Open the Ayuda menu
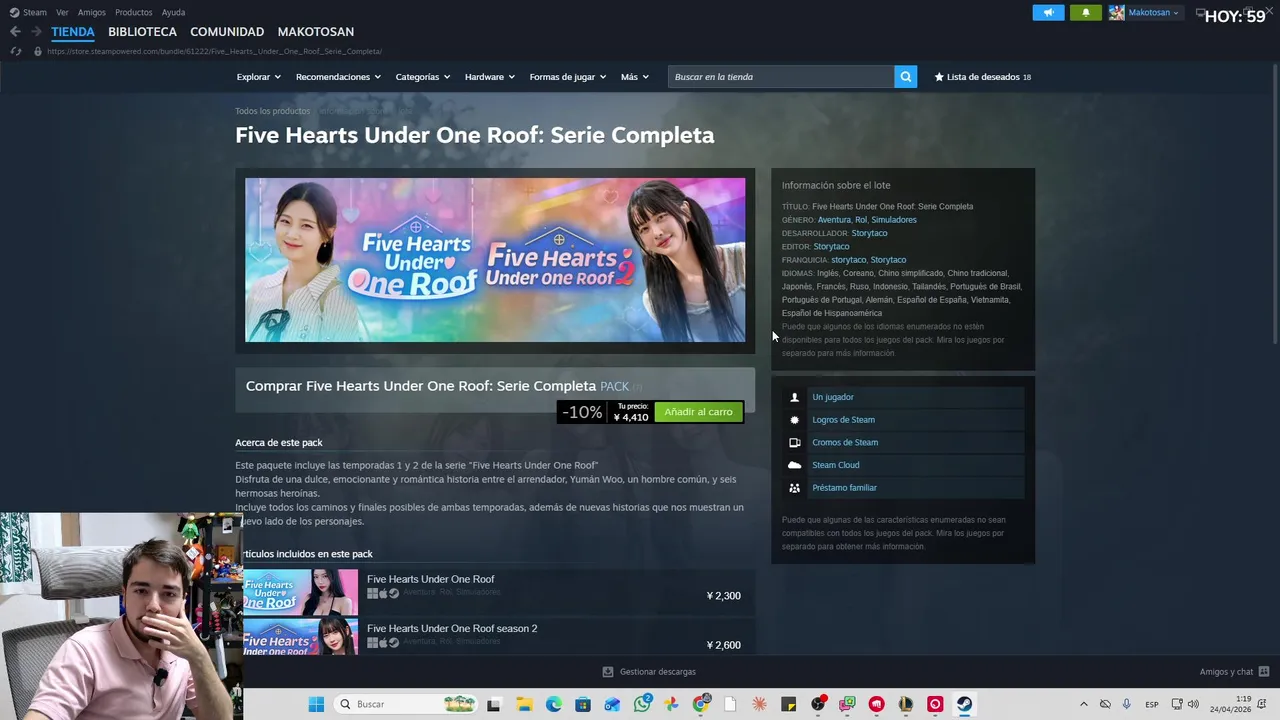Image resolution: width=1280 pixels, height=720 pixels. coord(173,12)
